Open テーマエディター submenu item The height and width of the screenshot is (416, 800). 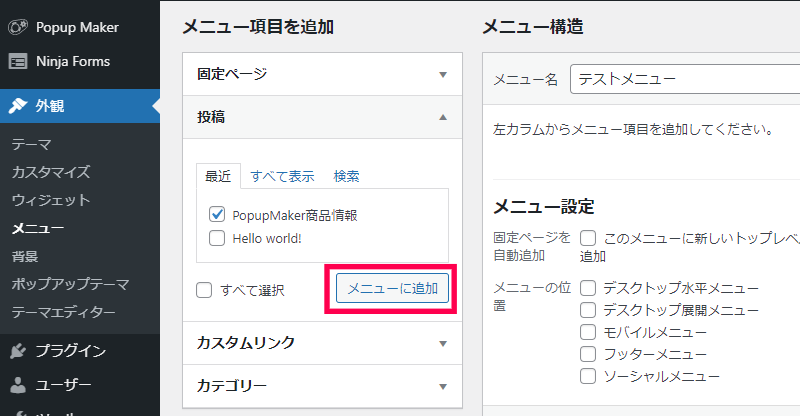tap(64, 312)
